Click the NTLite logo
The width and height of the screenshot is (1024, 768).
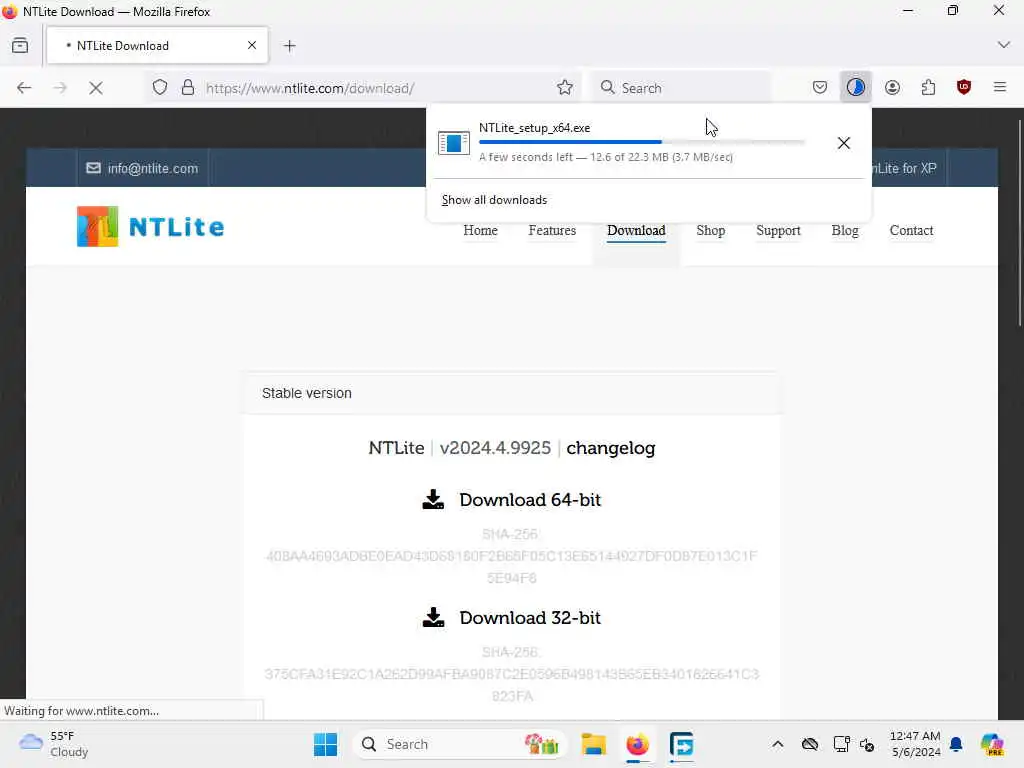tap(150, 227)
